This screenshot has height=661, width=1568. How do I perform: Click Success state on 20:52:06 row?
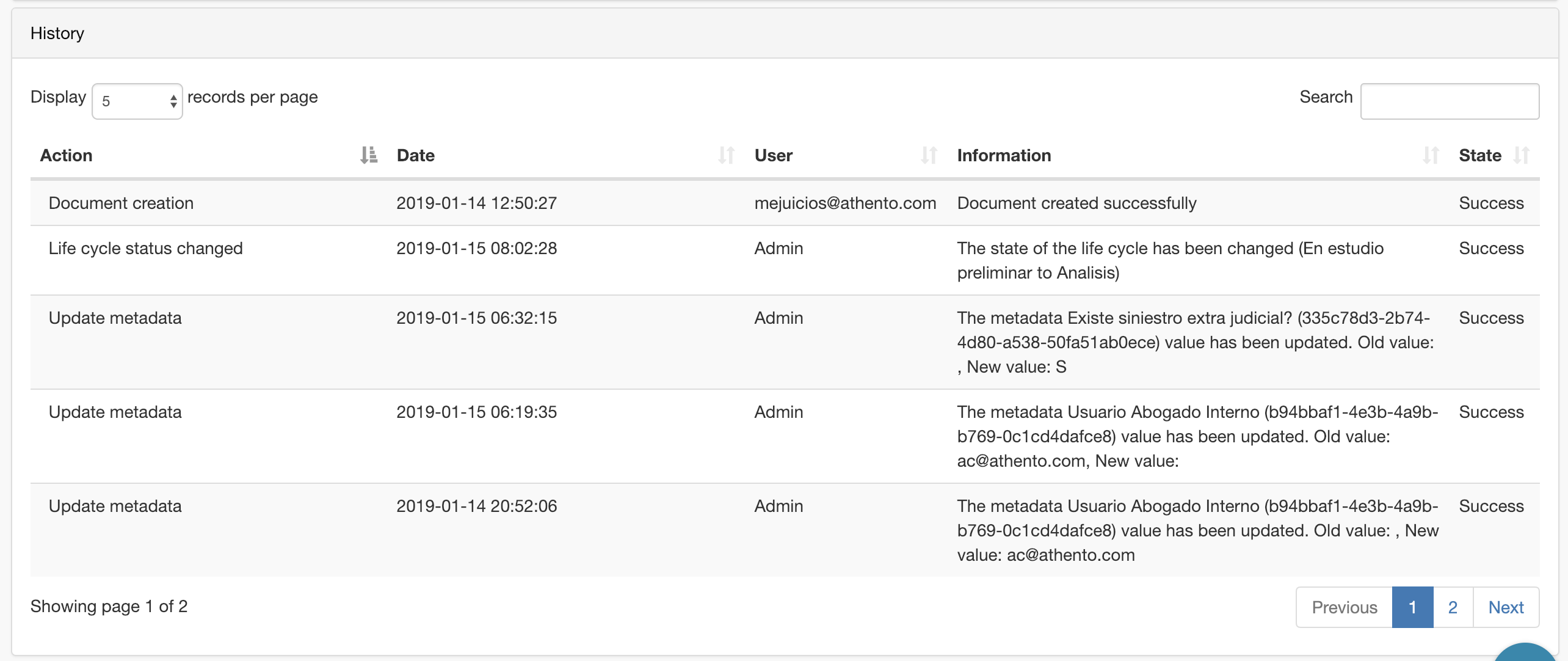click(x=1491, y=506)
